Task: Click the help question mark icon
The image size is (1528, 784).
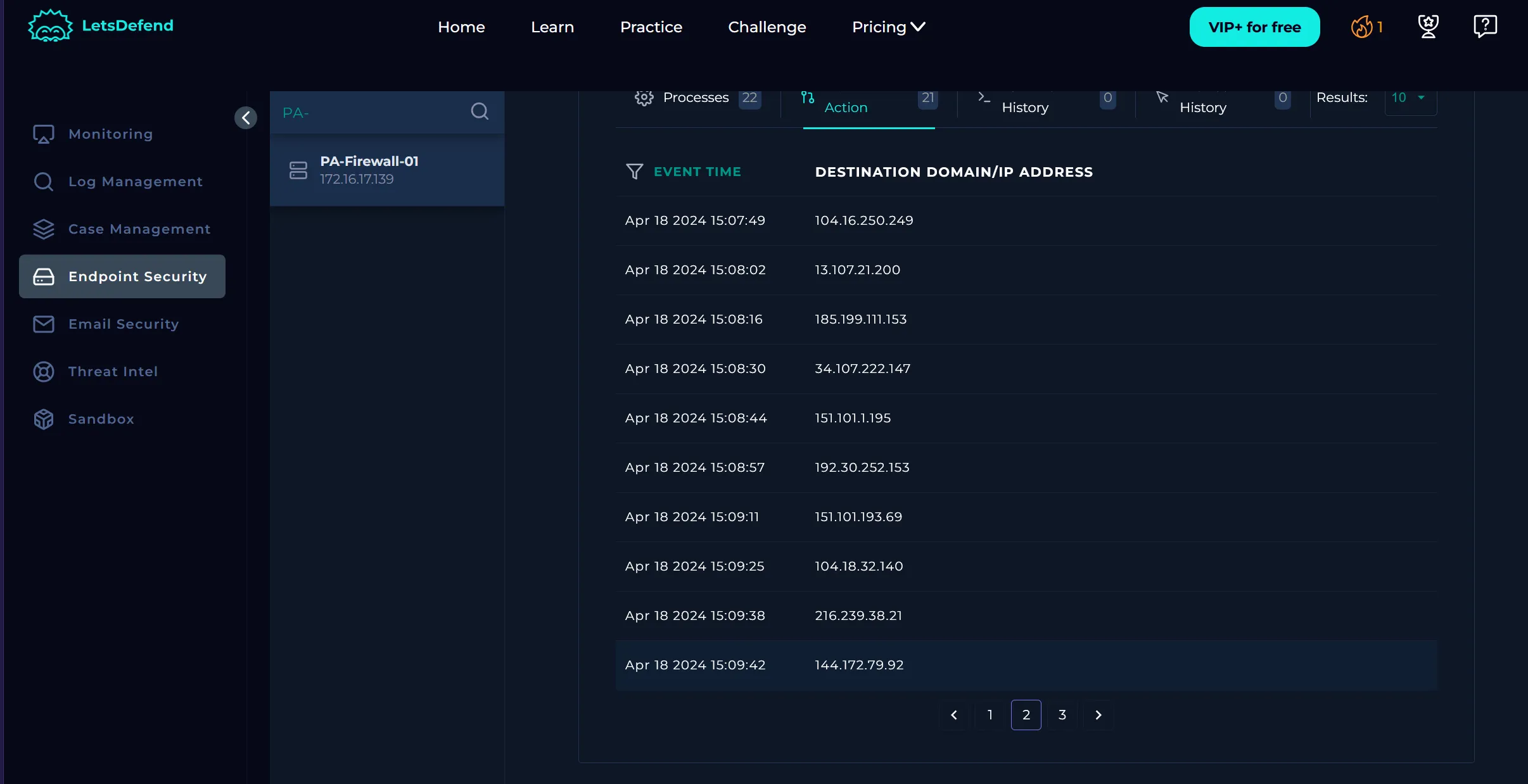Action: (x=1485, y=27)
